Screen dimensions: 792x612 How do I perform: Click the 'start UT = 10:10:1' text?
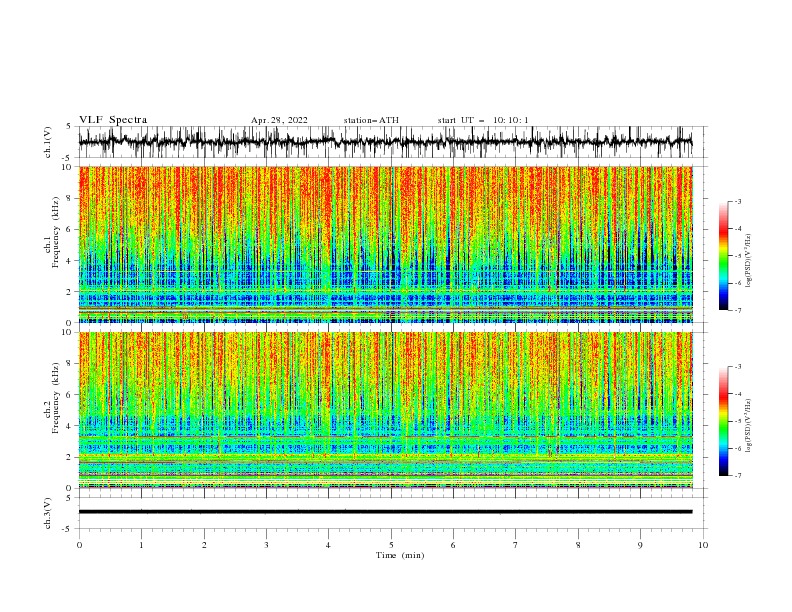coord(483,120)
